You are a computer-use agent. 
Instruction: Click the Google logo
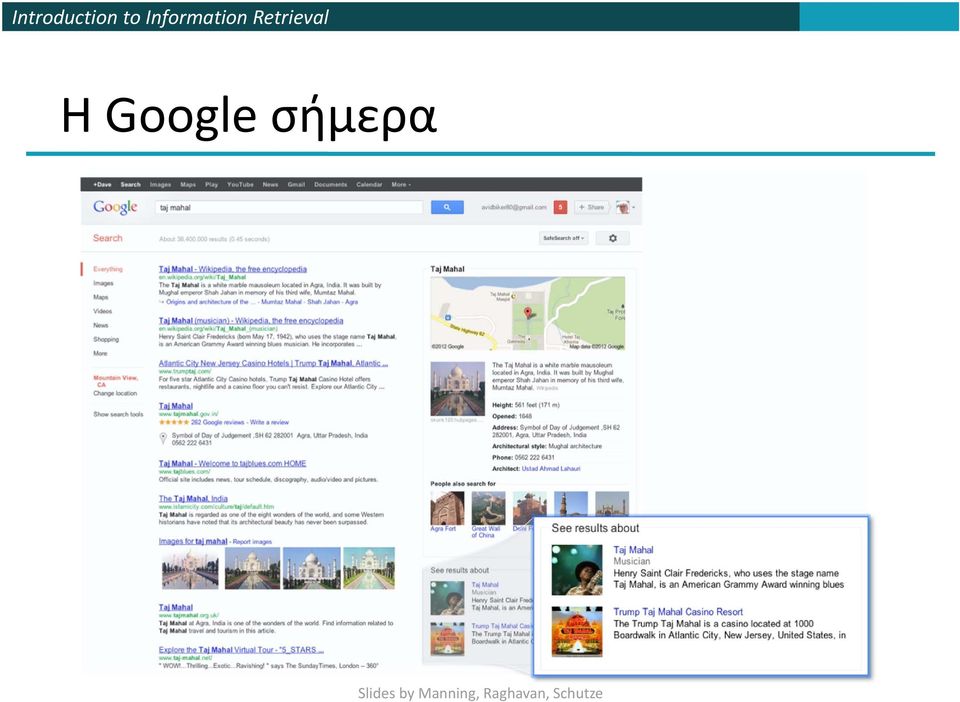(115, 207)
